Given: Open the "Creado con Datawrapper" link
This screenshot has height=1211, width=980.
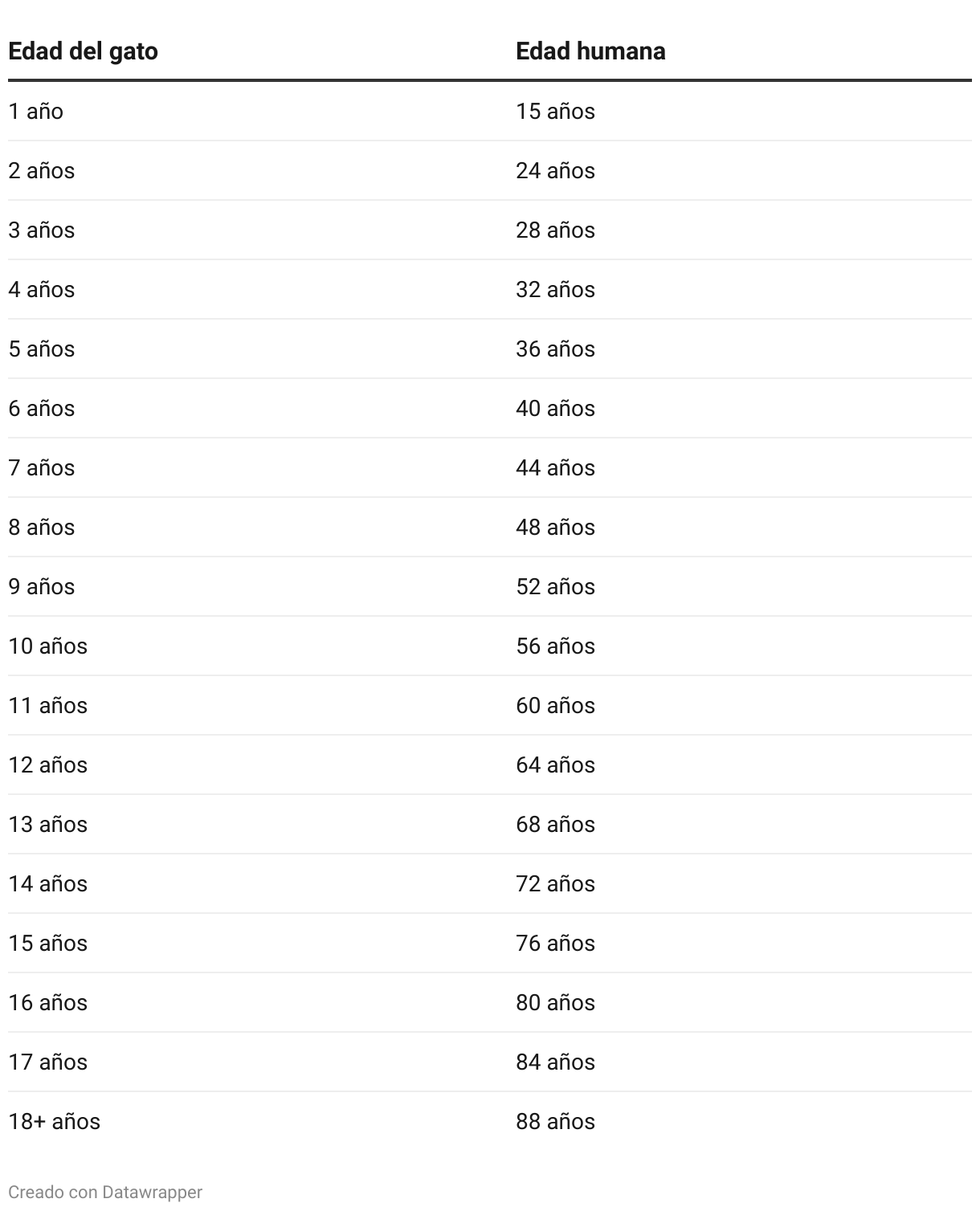Looking at the screenshot, I should (x=105, y=1192).
